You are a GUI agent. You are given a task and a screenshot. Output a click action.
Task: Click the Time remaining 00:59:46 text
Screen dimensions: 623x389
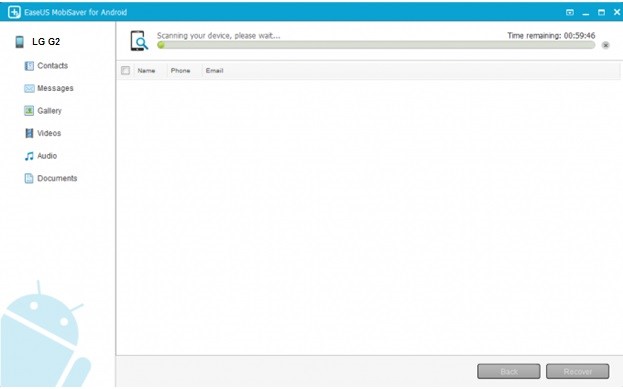[551, 35]
